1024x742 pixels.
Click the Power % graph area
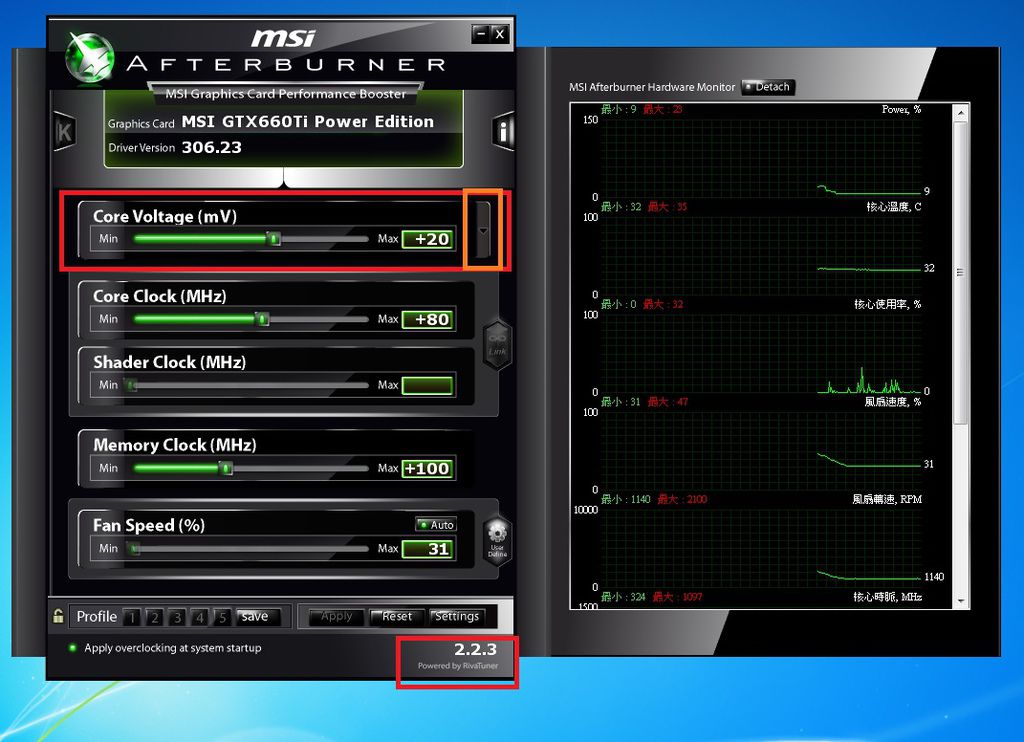point(761,157)
